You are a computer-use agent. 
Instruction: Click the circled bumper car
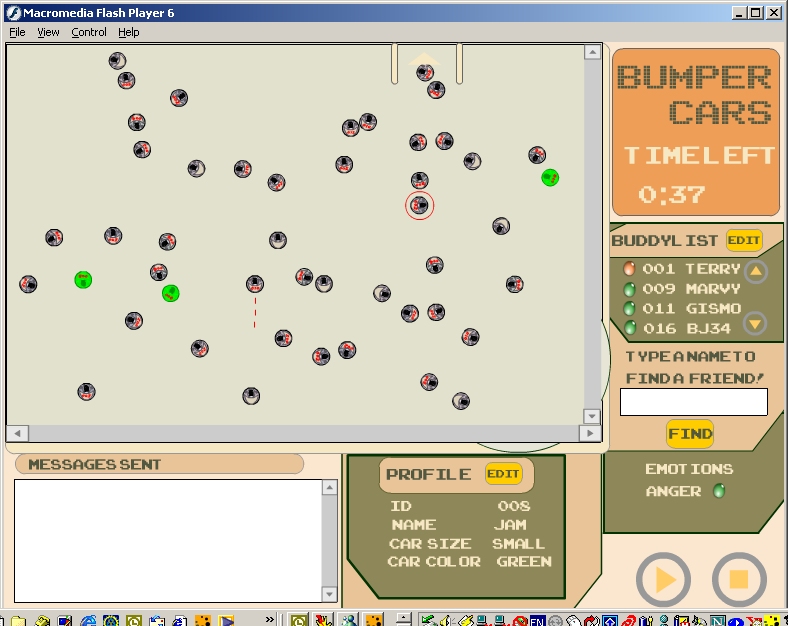pos(420,205)
